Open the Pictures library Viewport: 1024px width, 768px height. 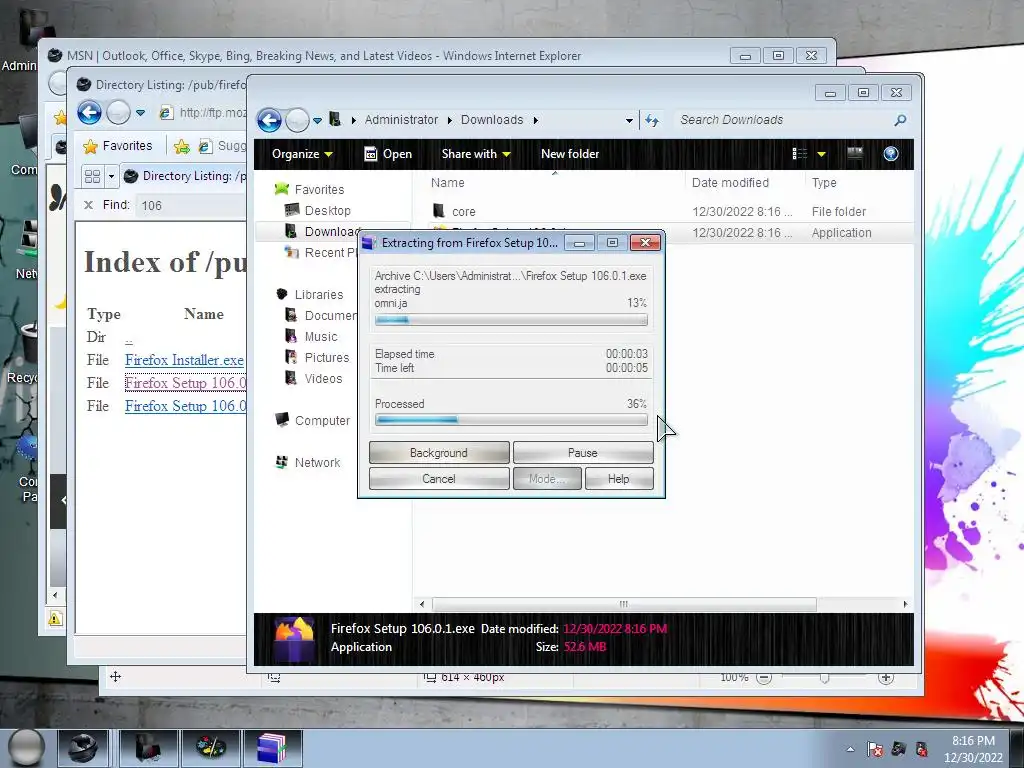[x=327, y=357]
